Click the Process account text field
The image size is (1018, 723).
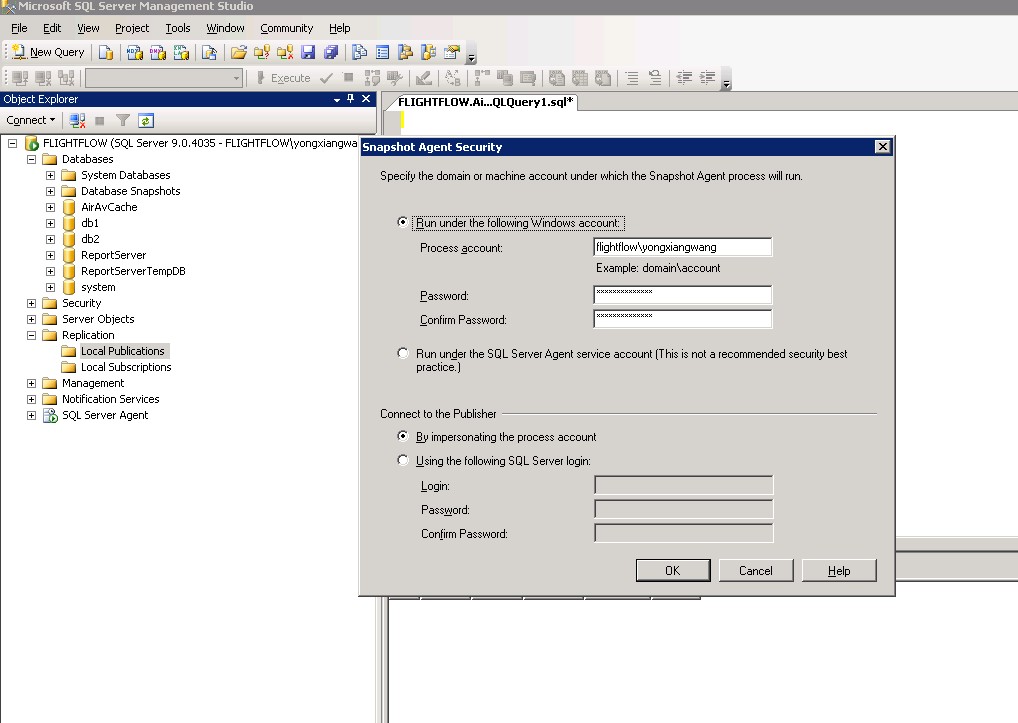pyautogui.click(x=682, y=247)
